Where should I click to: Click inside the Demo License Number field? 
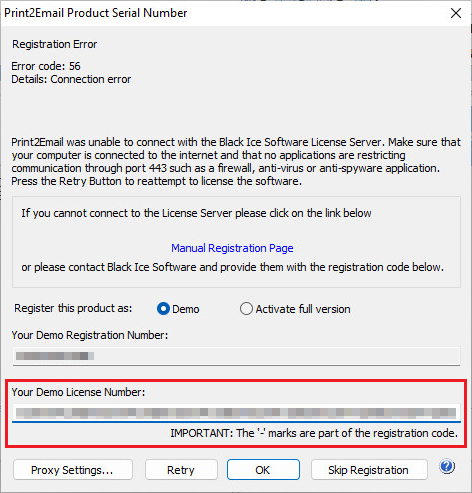pyautogui.click(x=236, y=413)
